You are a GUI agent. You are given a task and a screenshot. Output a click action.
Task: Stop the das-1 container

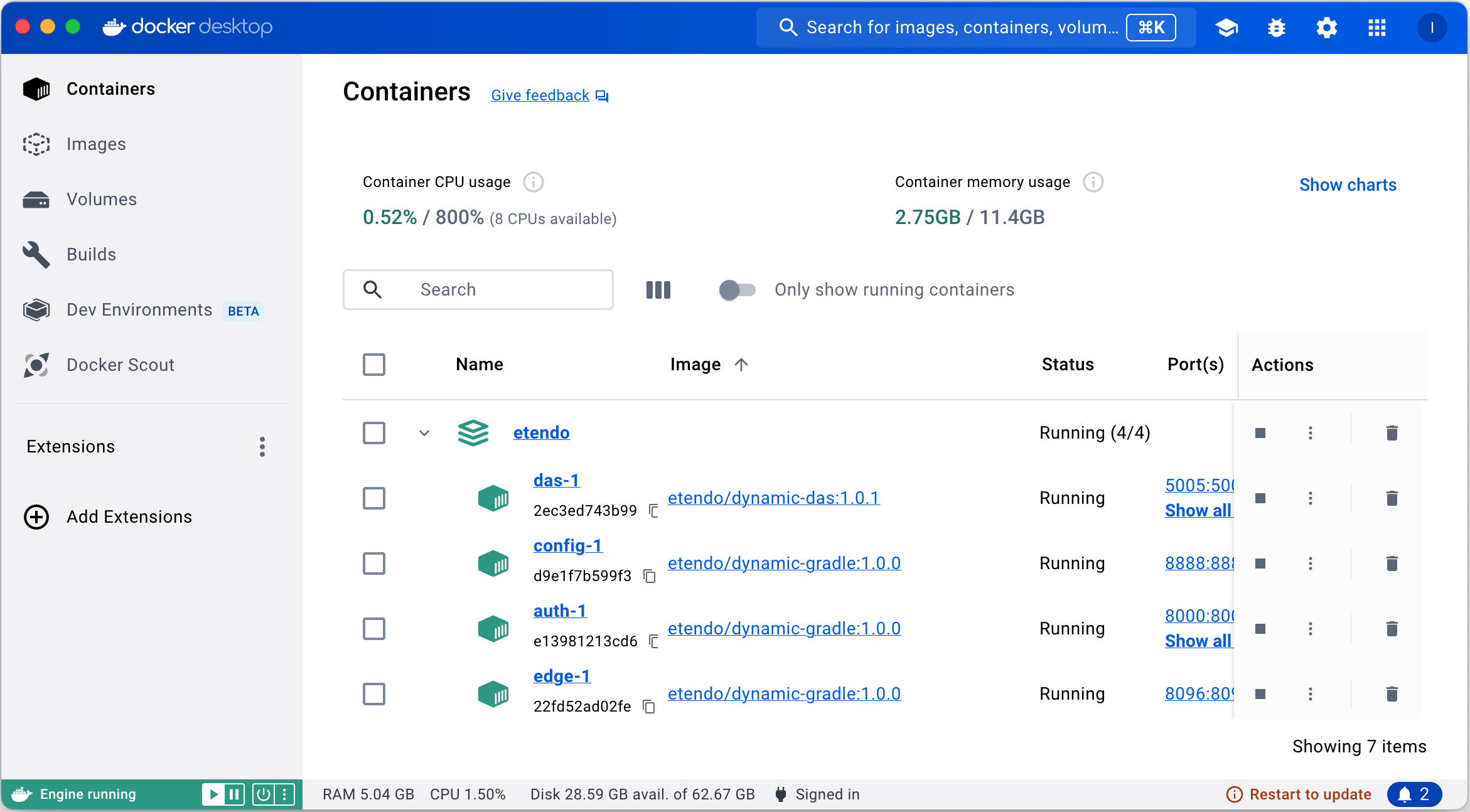(x=1260, y=498)
